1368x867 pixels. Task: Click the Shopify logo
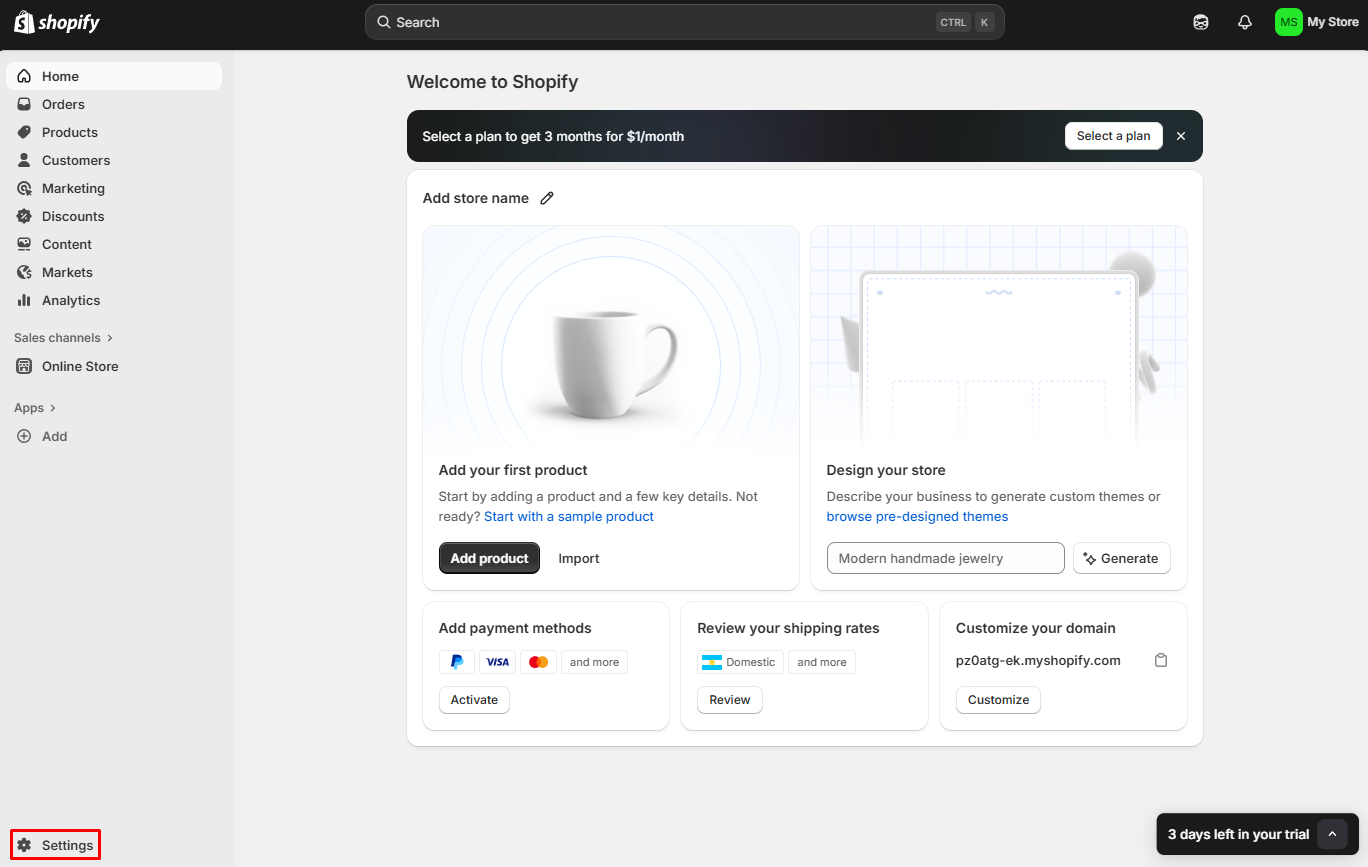pyautogui.click(x=57, y=22)
